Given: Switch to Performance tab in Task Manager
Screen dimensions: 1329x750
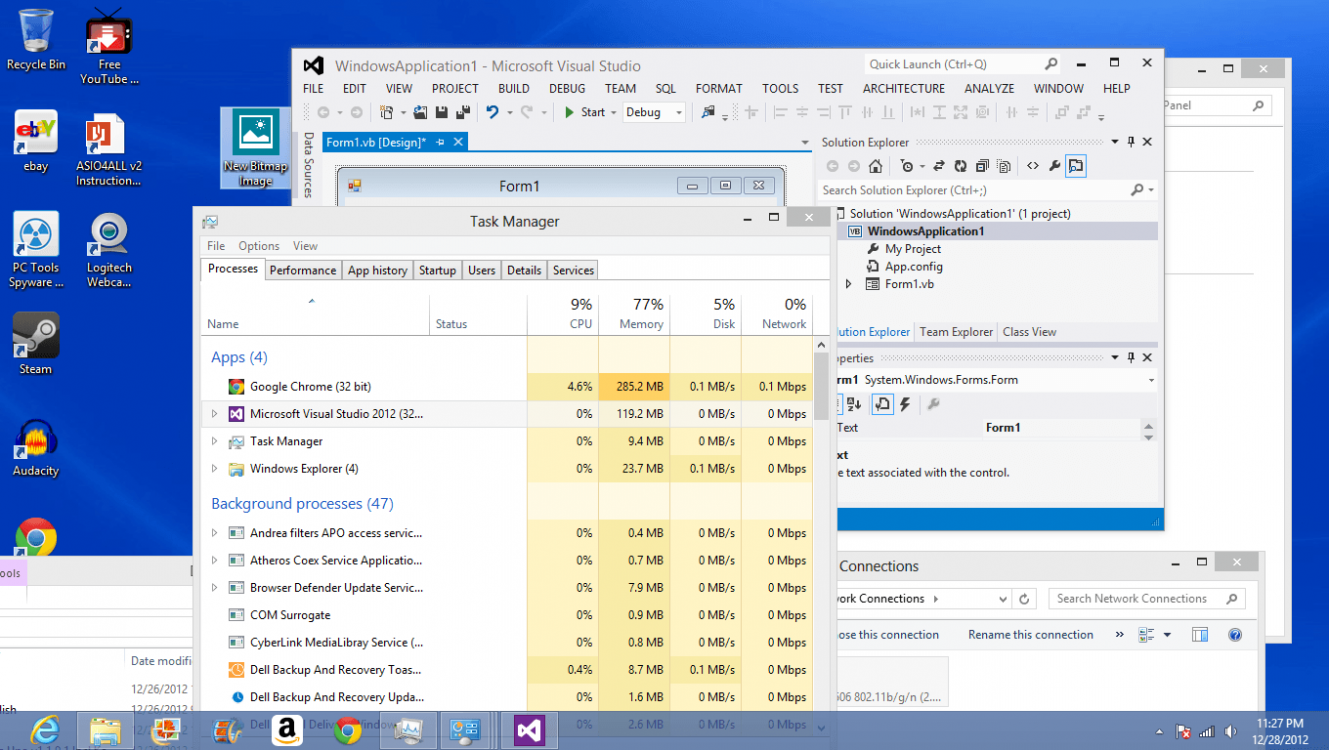Looking at the screenshot, I should click(x=302, y=270).
